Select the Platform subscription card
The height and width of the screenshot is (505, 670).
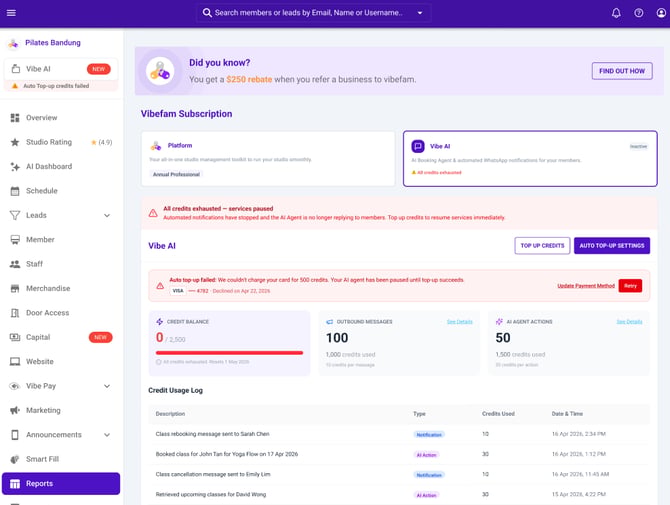[x=268, y=159]
